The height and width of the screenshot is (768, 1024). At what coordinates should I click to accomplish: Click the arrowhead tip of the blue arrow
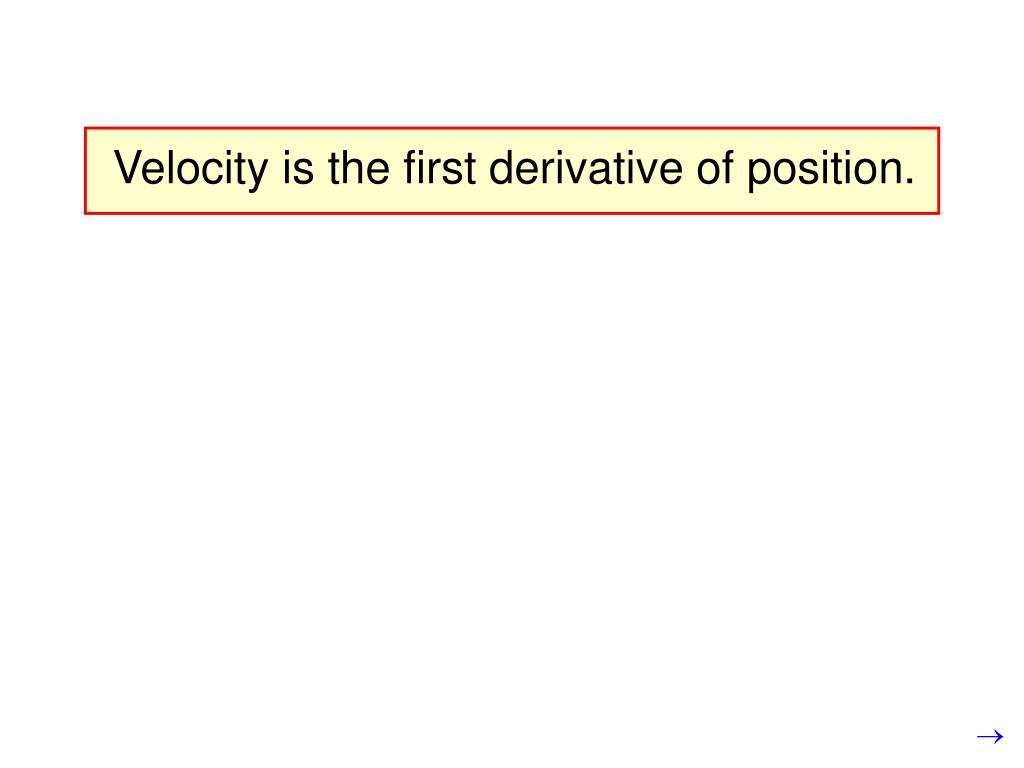(x=1000, y=737)
